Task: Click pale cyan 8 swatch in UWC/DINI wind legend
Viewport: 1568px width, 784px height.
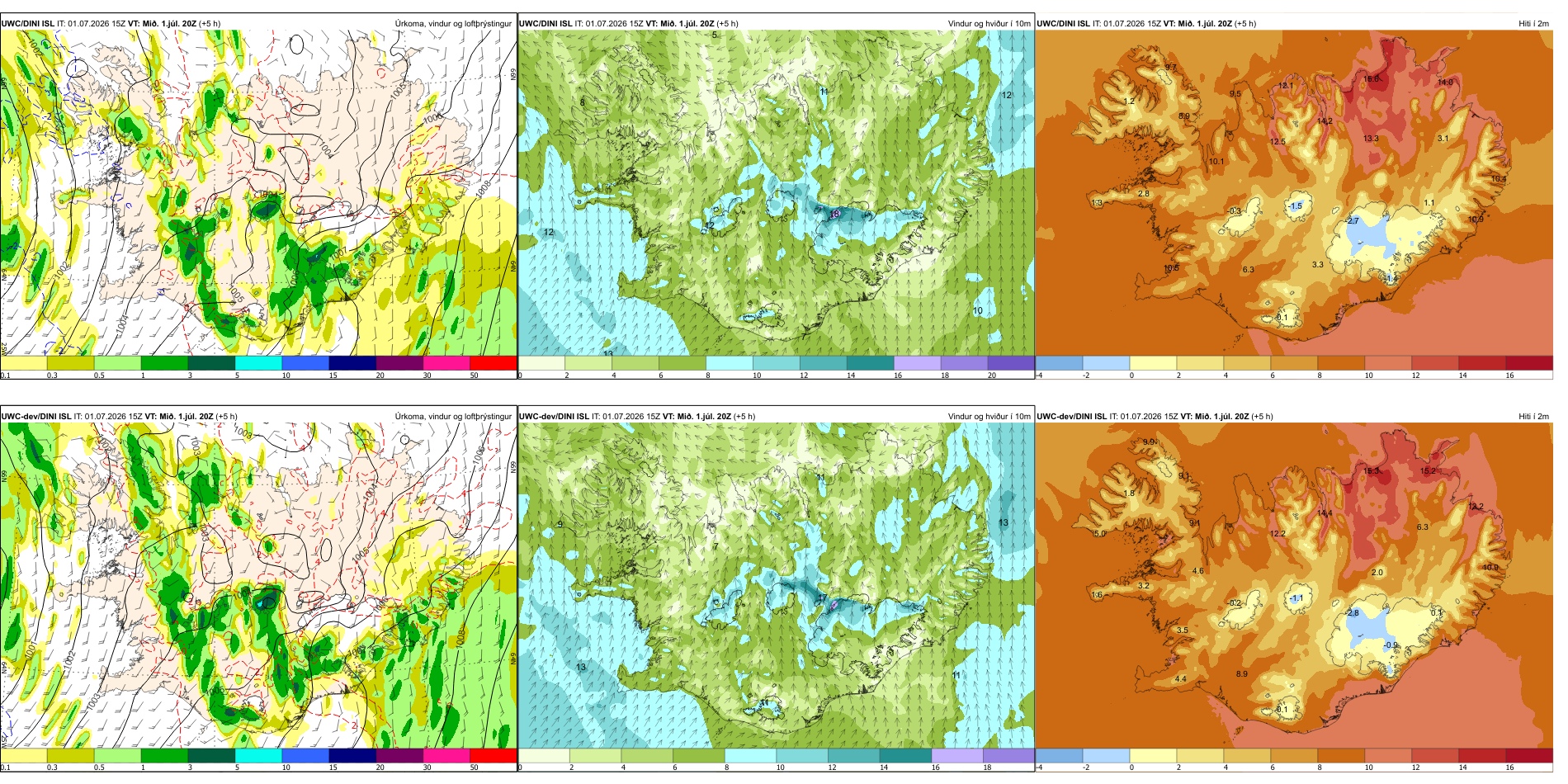Action: pyautogui.click(x=729, y=363)
